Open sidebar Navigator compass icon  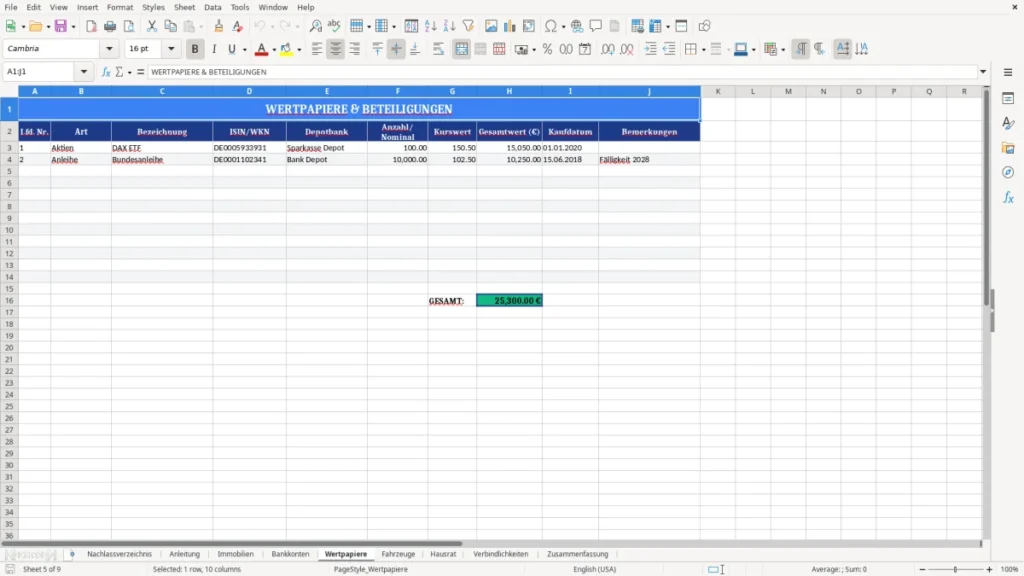click(1008, 172)
